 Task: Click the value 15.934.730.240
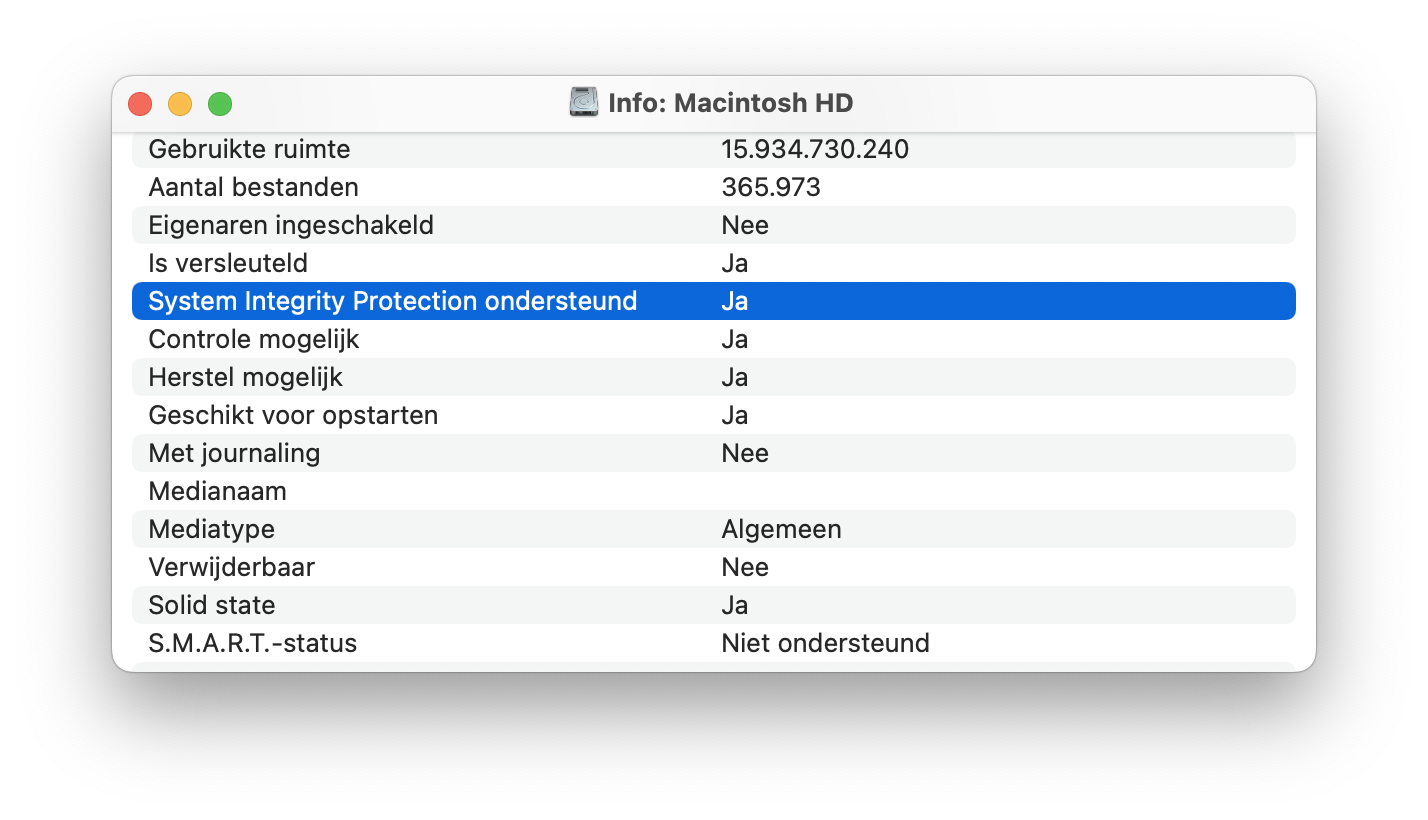(815, 150)
